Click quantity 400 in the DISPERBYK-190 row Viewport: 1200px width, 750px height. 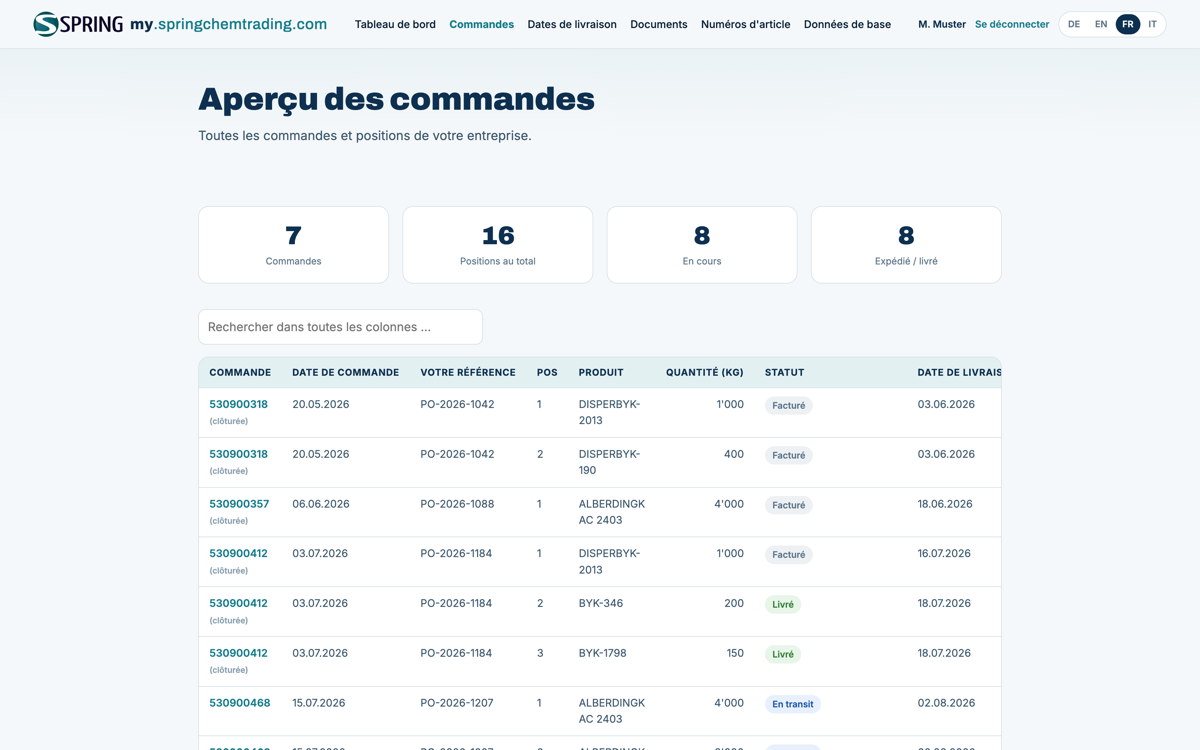(x=734, y=454)
